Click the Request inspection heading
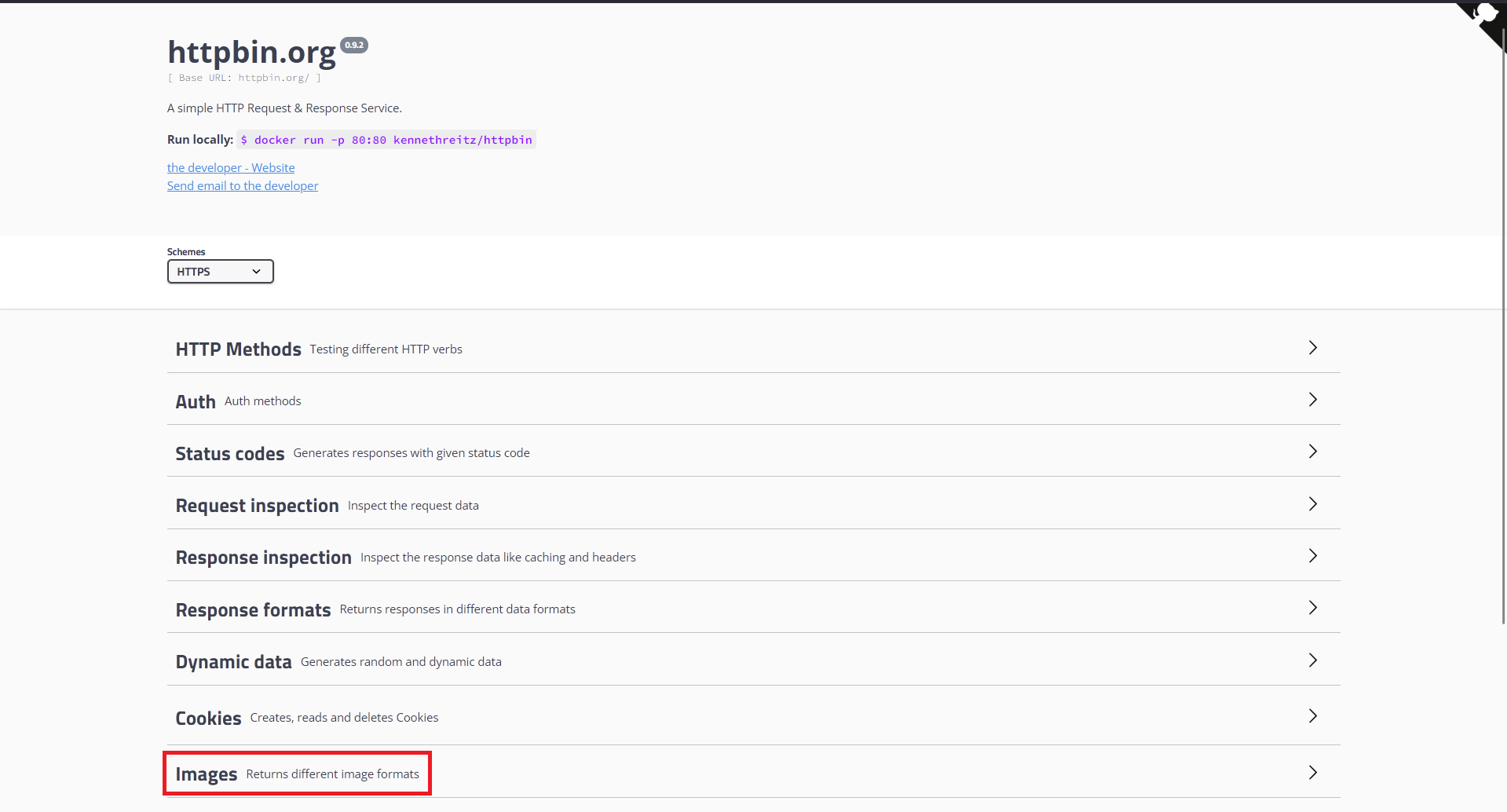Image resolution: width=1507 pixels, height=812 pixels. pyautogui.click(x=257, y=506)
